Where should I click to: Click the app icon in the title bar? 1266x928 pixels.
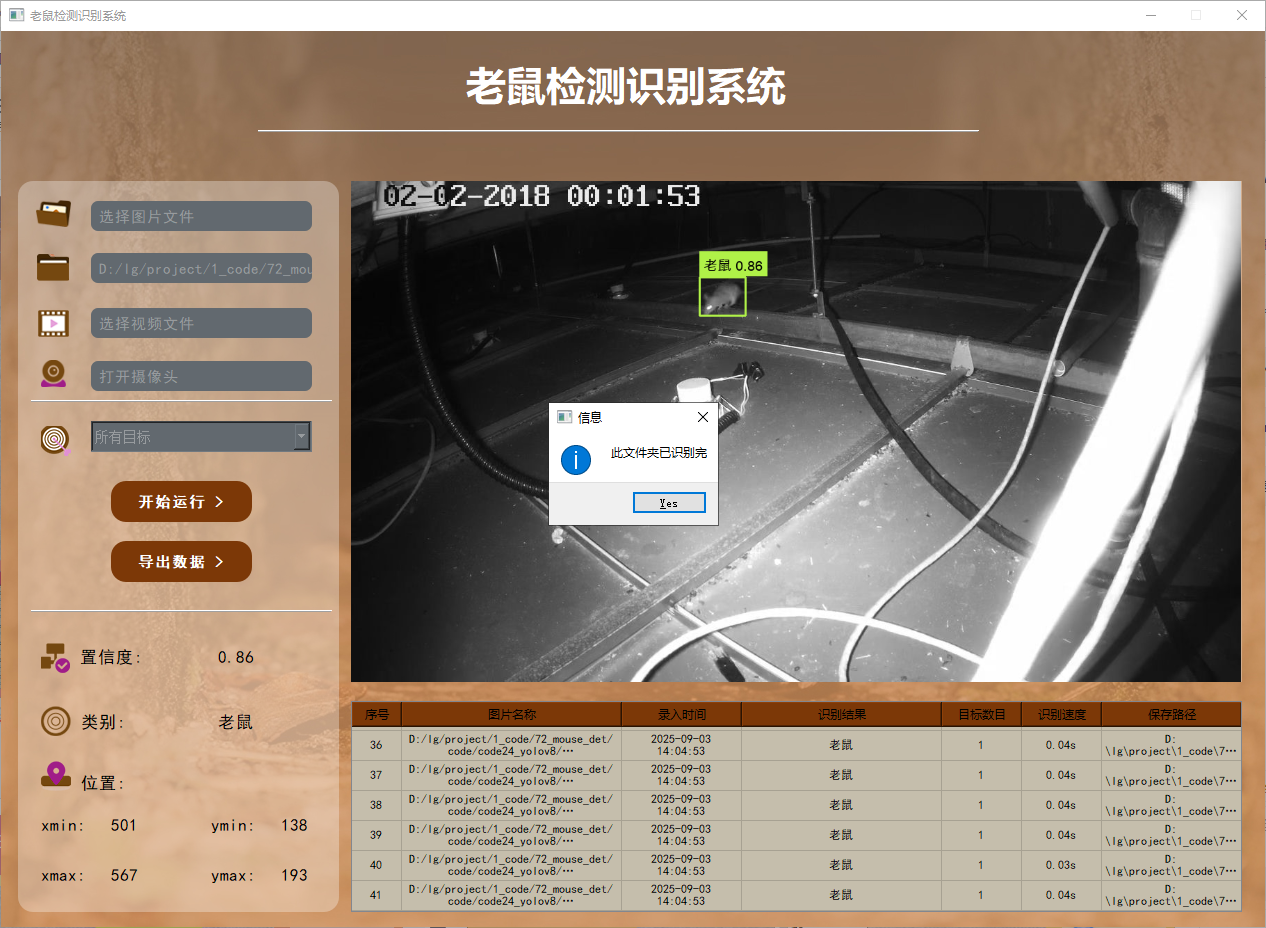16,15
